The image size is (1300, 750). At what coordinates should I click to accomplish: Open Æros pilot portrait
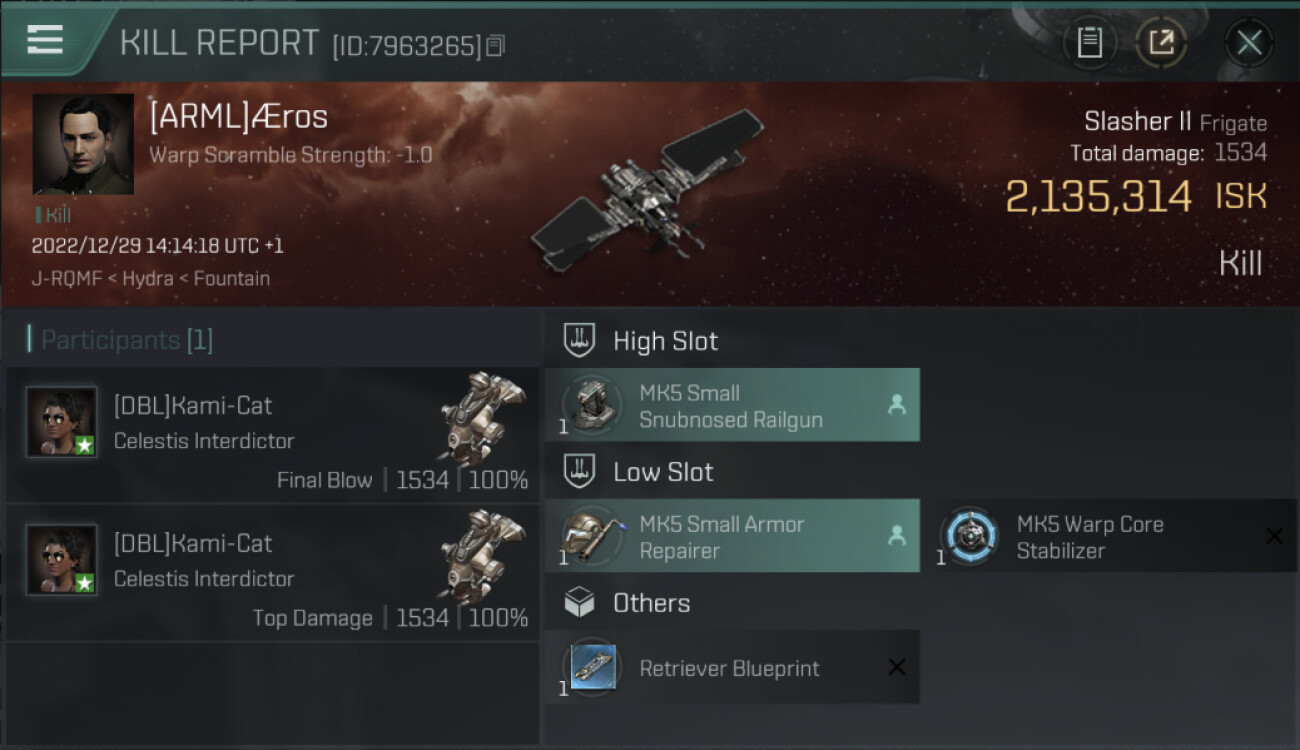pos(83,144)
